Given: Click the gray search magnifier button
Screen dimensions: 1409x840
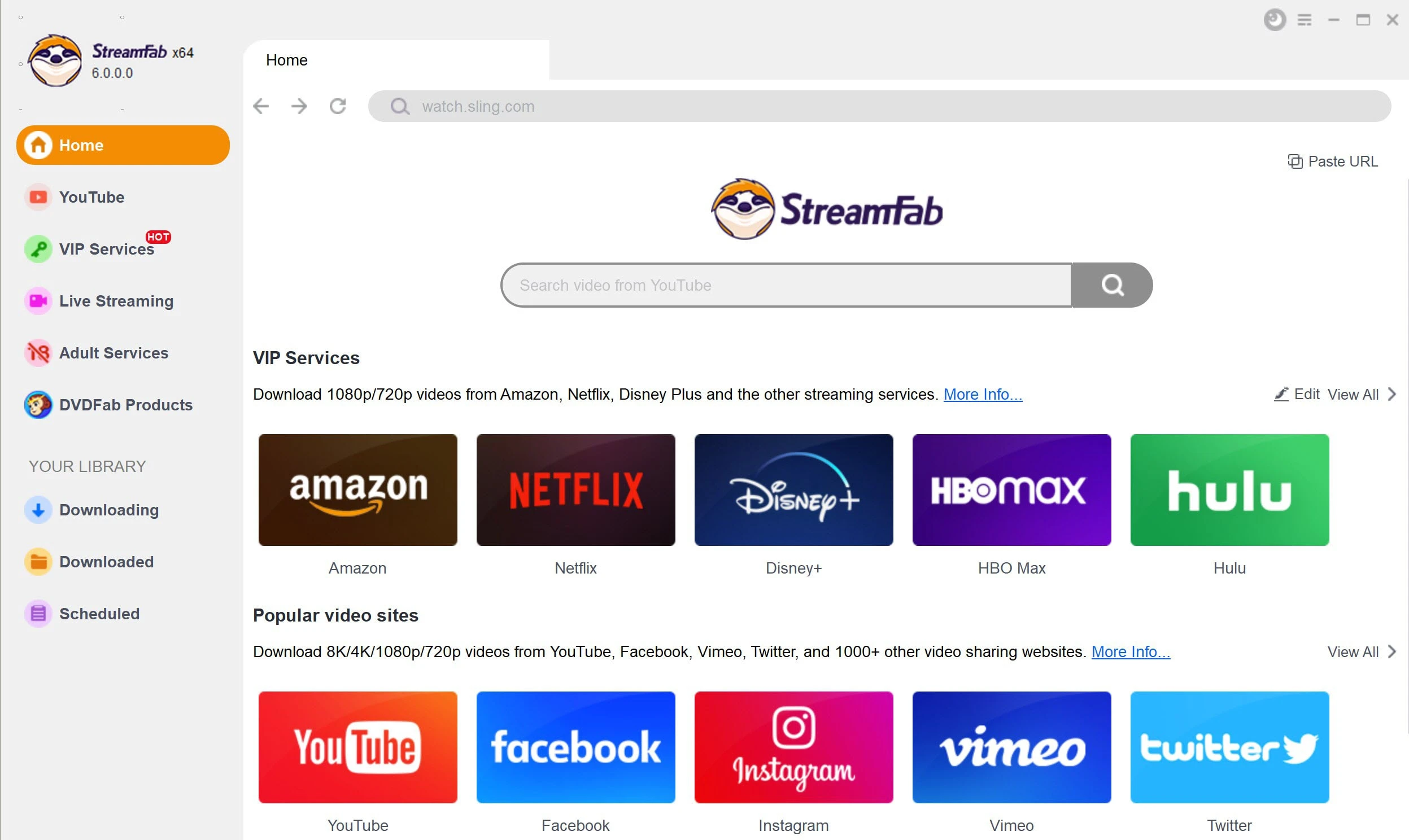Looking at the screenshot, I should tap(1112, 285).
